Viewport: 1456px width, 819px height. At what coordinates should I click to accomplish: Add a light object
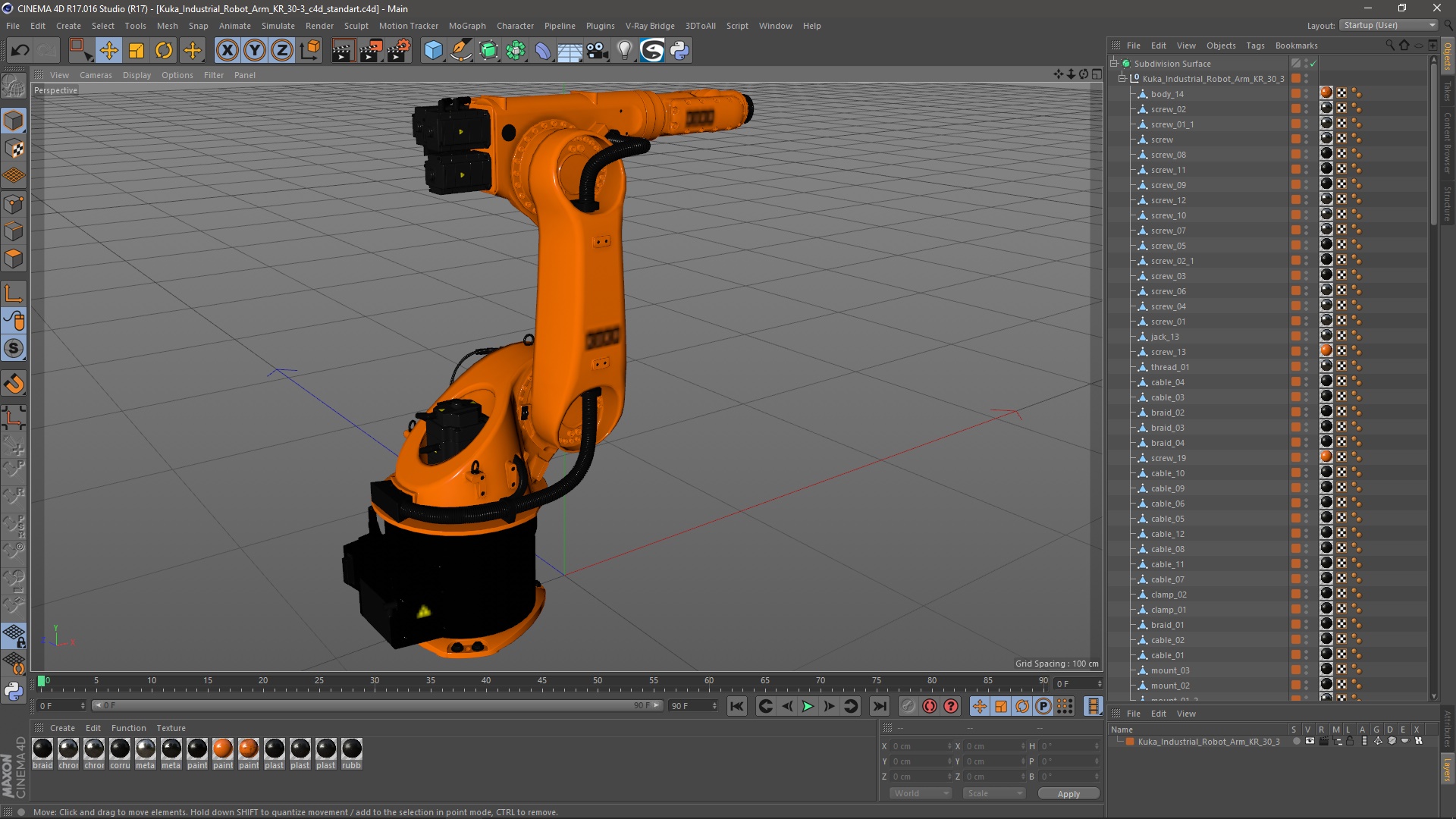[x=624, y=51]
